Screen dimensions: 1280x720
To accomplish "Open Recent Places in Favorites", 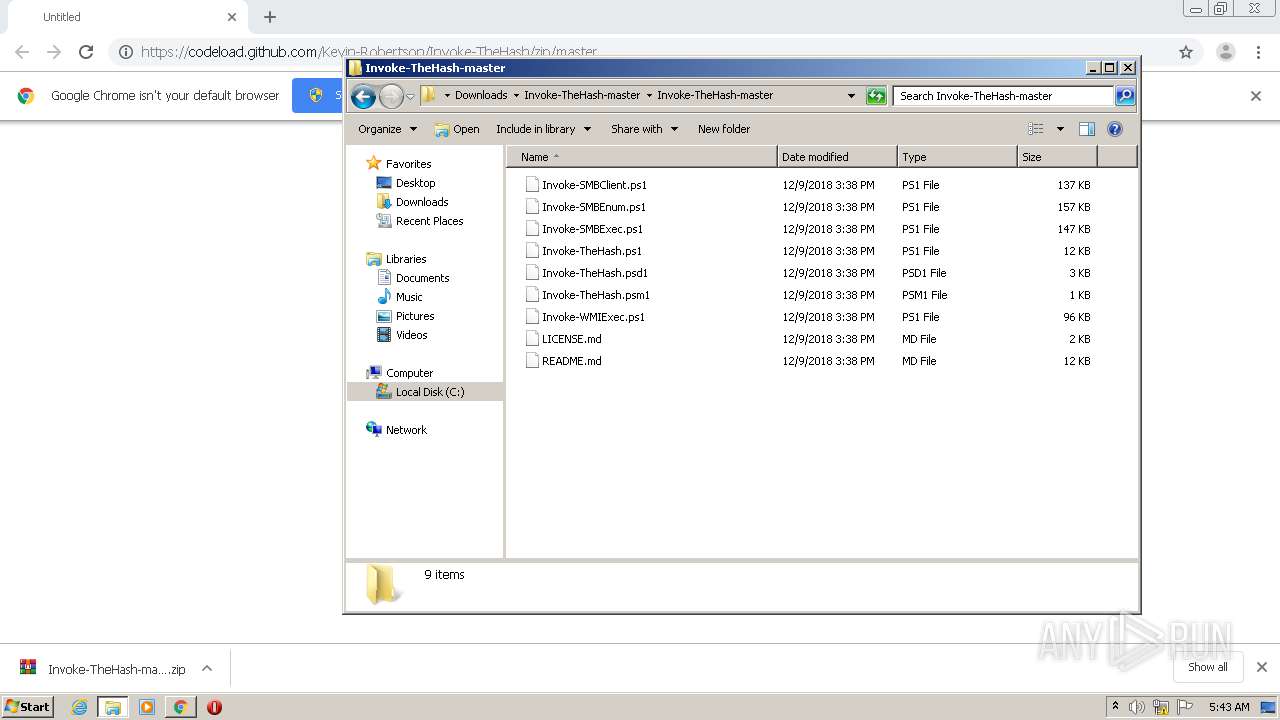I will tap(429, 221).
